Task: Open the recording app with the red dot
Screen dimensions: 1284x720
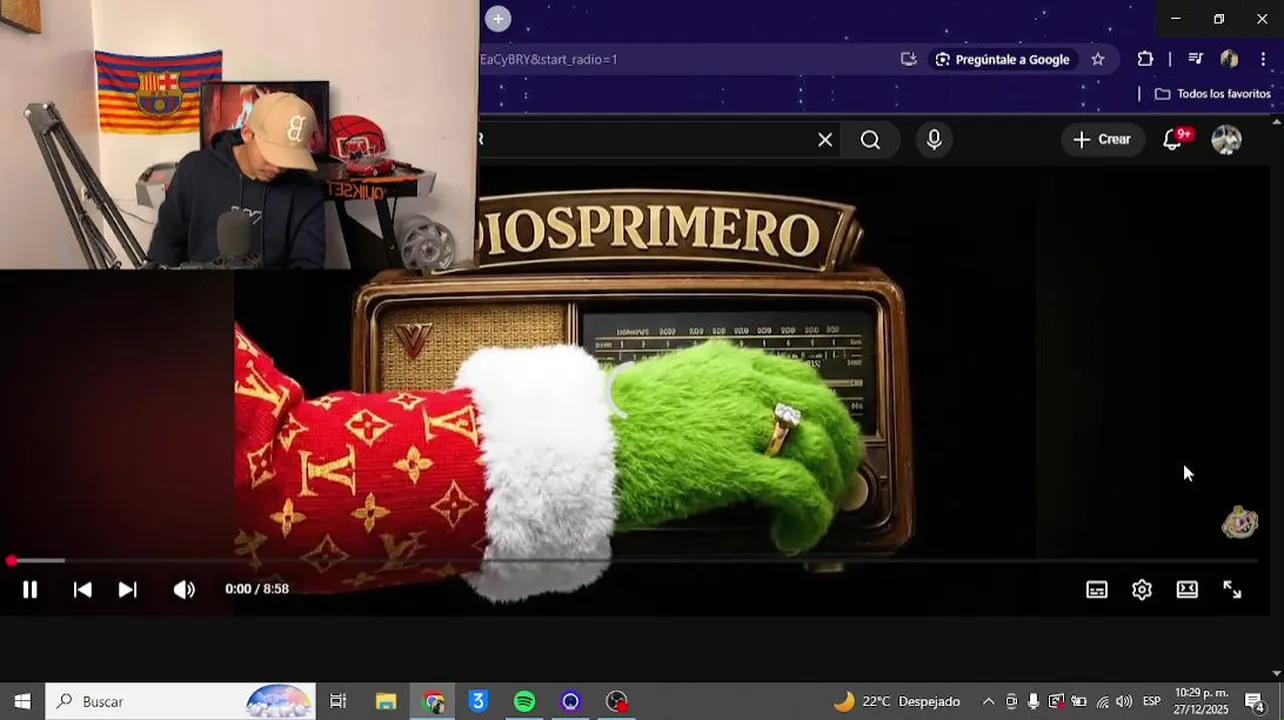Action: coord(617,701)
